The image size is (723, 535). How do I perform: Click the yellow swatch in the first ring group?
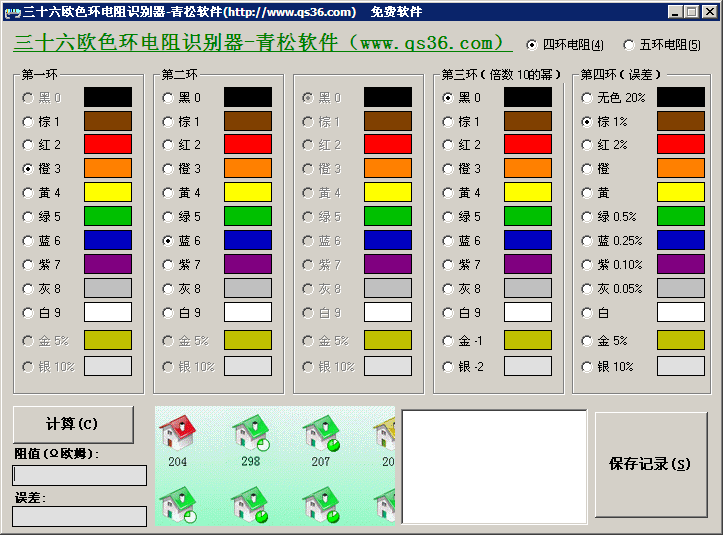108,192
